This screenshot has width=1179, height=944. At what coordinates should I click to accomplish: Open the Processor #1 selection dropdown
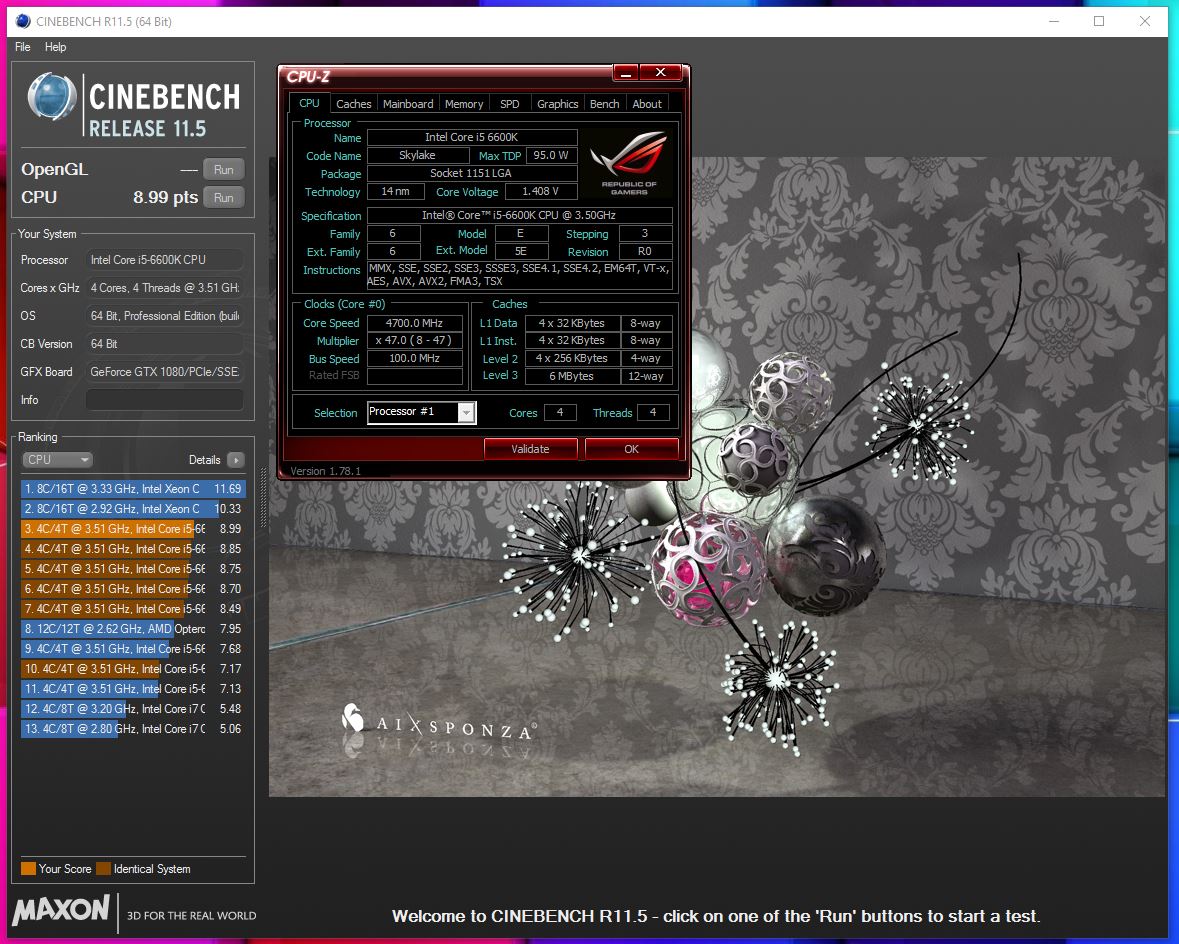[x=422, y=412]
